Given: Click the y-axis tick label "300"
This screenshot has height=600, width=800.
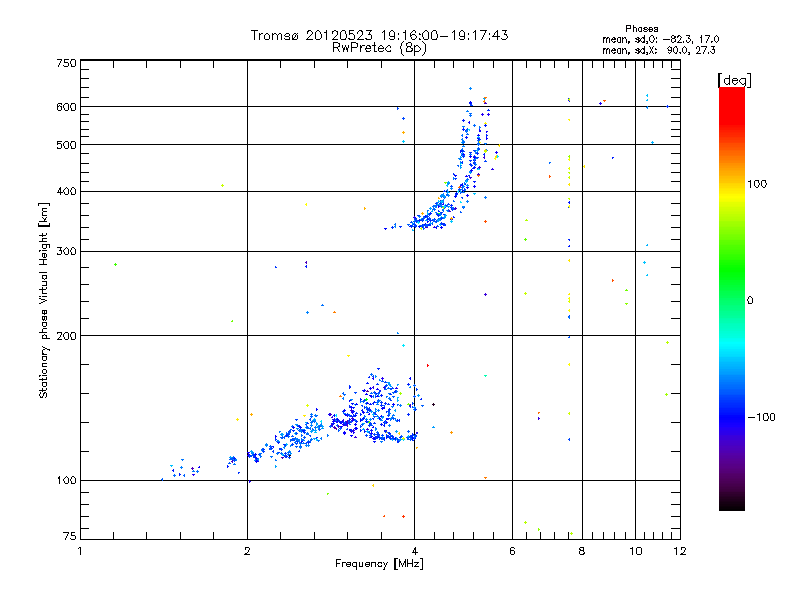Looking at the screenshot, I should (x=66, y=252).
